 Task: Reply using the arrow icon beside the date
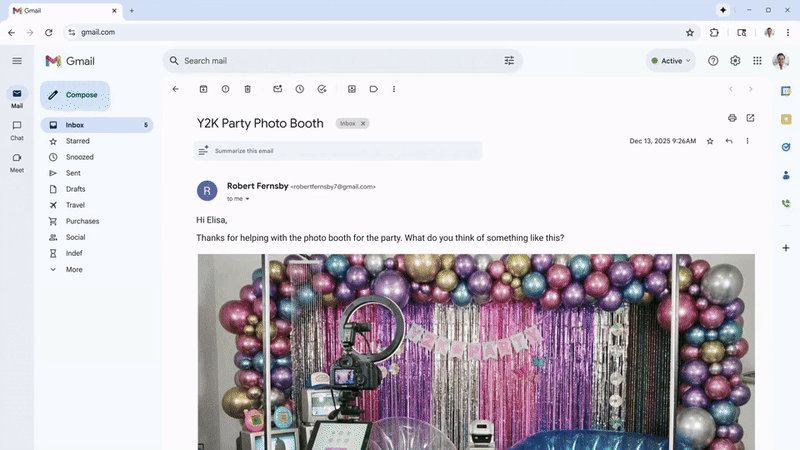click(729, 142)
